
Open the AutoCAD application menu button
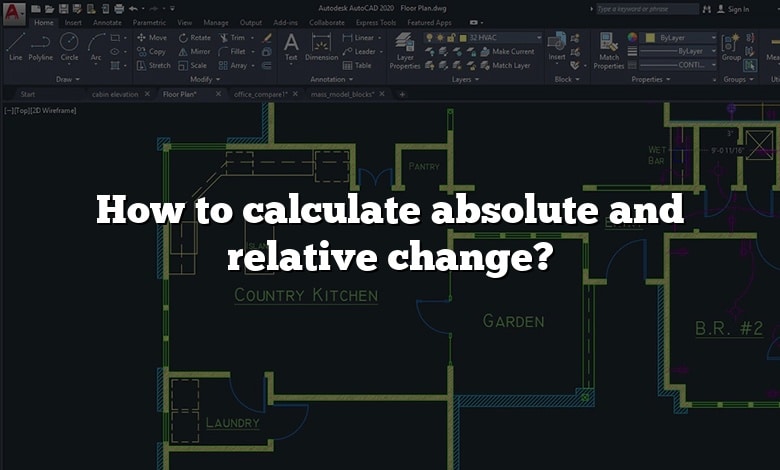[14, 13]
